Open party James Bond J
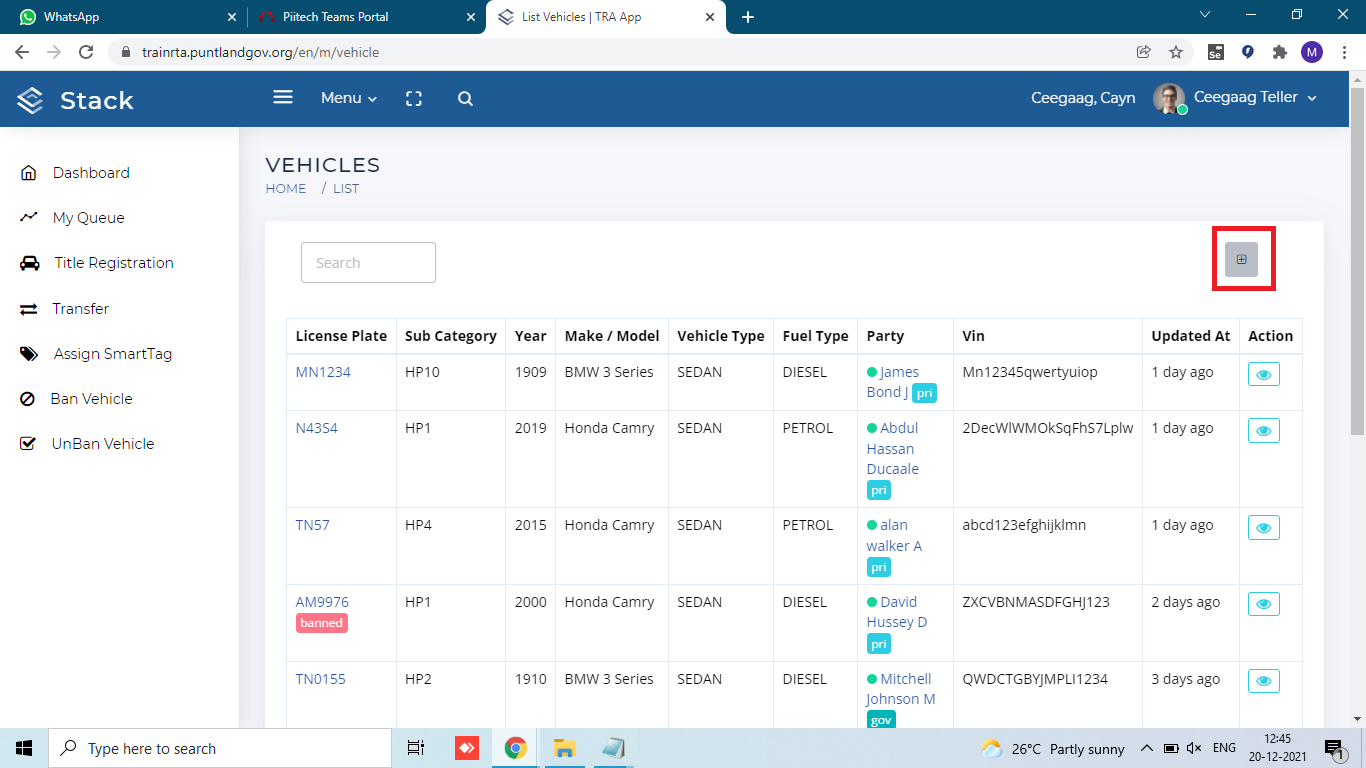The height and width of the screenshot is (768, 1366). click(892, 382)
